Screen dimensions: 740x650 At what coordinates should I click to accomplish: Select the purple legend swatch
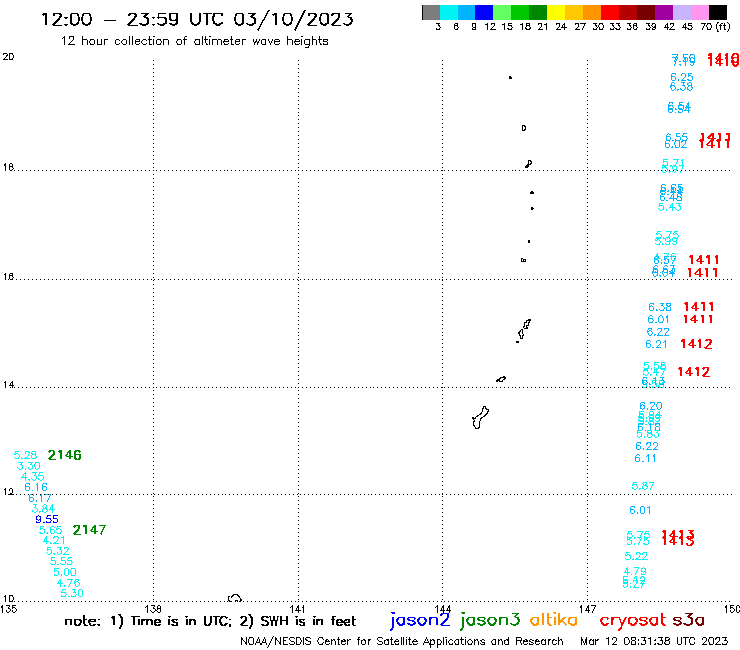(664, 12)
